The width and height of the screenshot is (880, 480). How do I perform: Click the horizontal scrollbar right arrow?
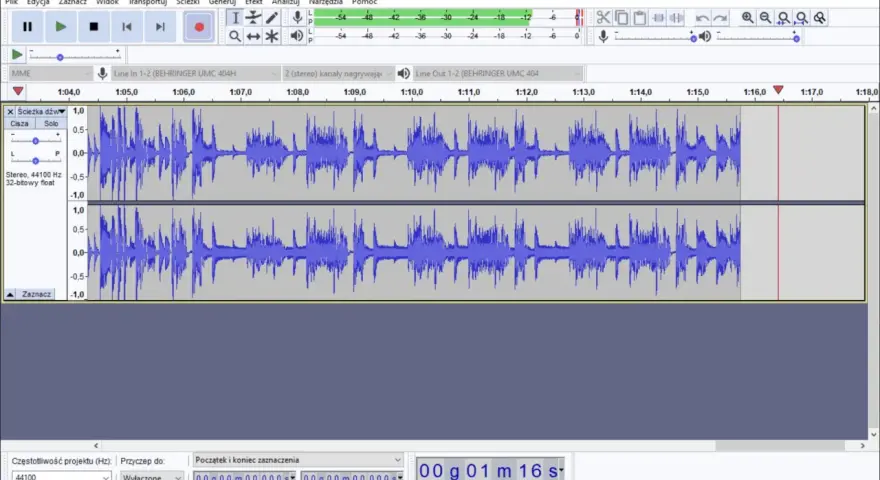[x=863, y=445]
